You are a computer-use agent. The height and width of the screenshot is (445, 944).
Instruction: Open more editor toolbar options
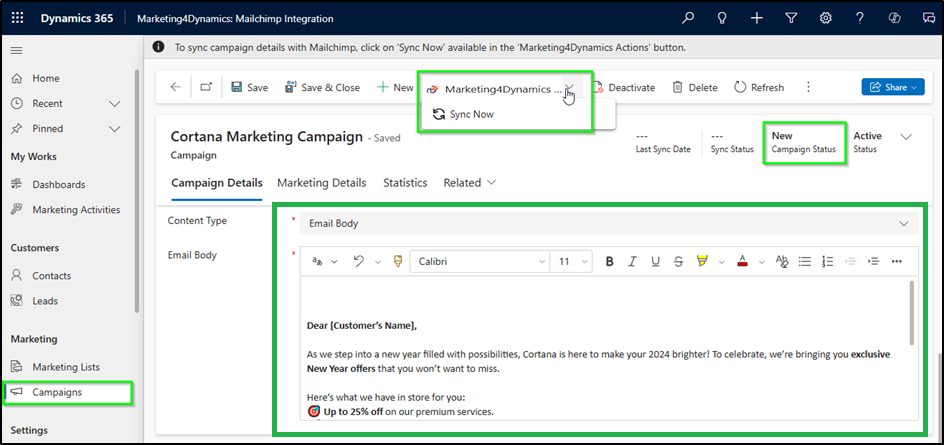896,261
